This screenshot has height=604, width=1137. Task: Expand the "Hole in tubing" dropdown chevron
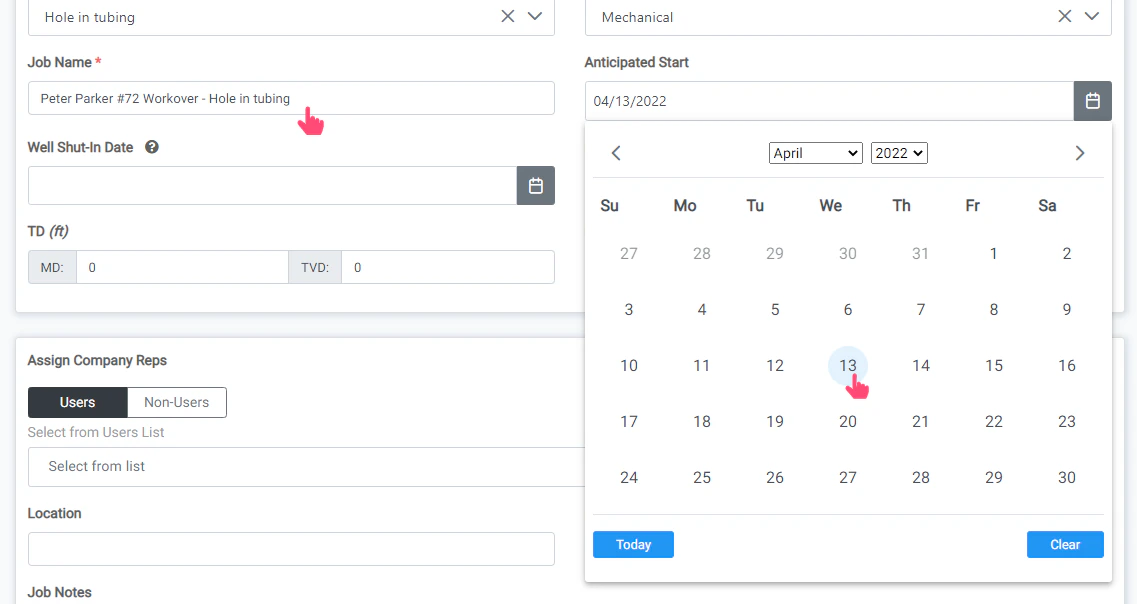[535, 16]
